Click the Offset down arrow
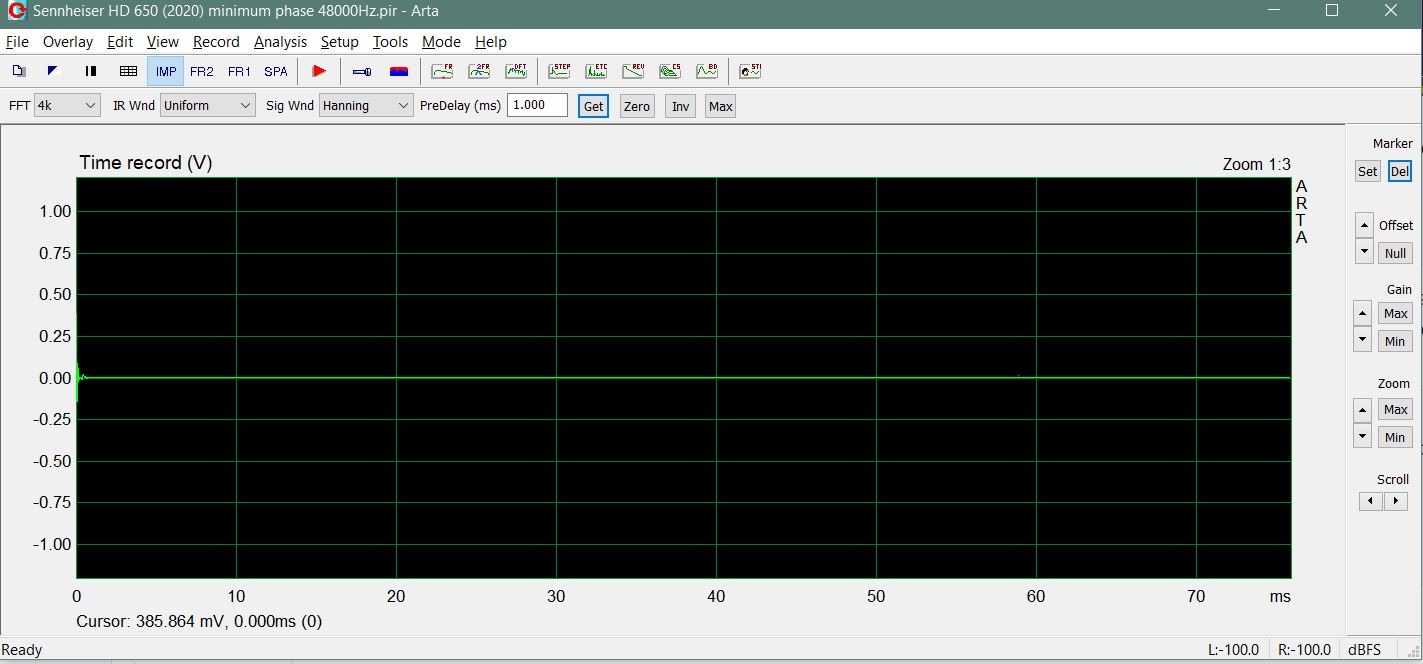This screenshot has width=1423, height=664. [x=1364, y=252]
